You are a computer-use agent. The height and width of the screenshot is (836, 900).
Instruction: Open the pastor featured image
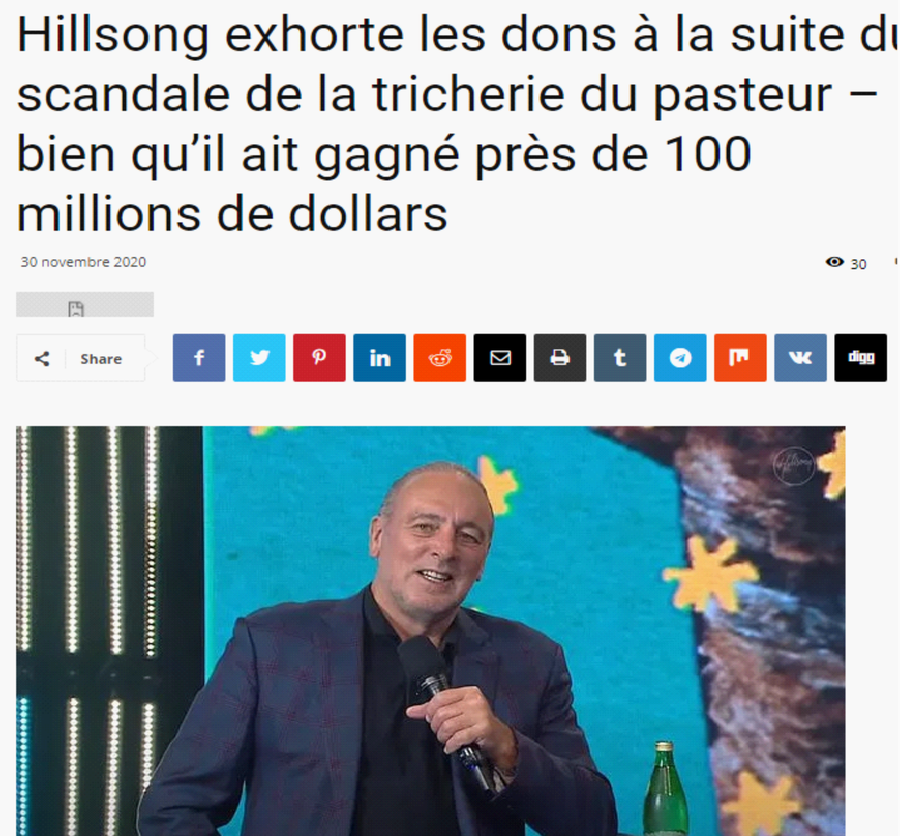(430, 630)
